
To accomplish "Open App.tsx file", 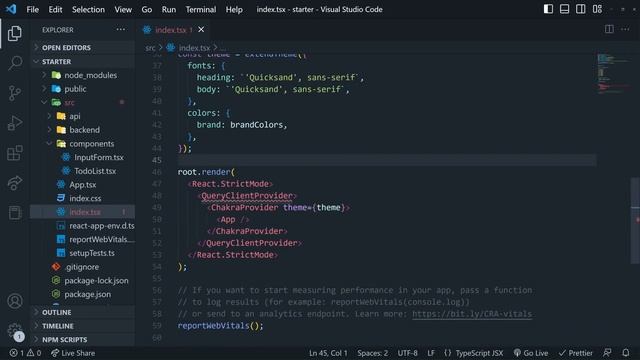I will (83, 184).
